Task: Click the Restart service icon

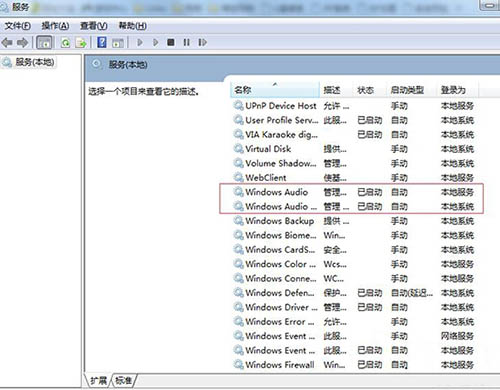Action: pos(202,42)
